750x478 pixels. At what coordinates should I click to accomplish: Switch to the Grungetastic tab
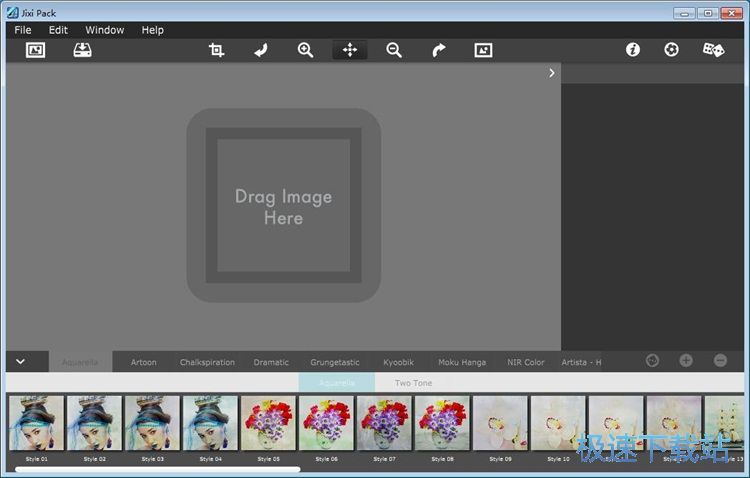tap(335, 362)
